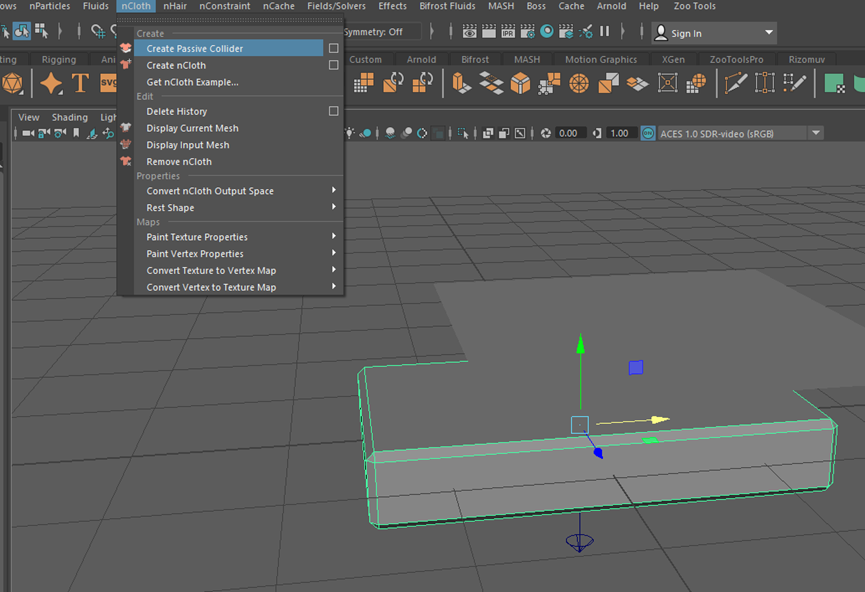Toggle lock camera icon in viewport toolbar

(44, 133)
